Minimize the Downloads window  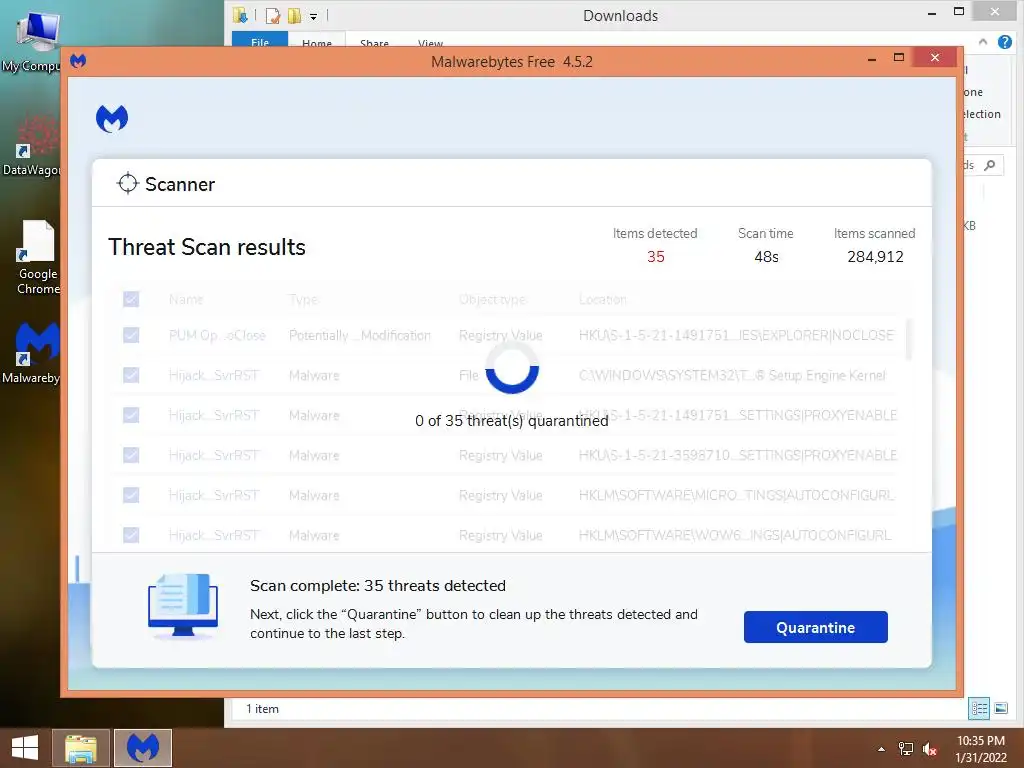[x=932, y=13]
